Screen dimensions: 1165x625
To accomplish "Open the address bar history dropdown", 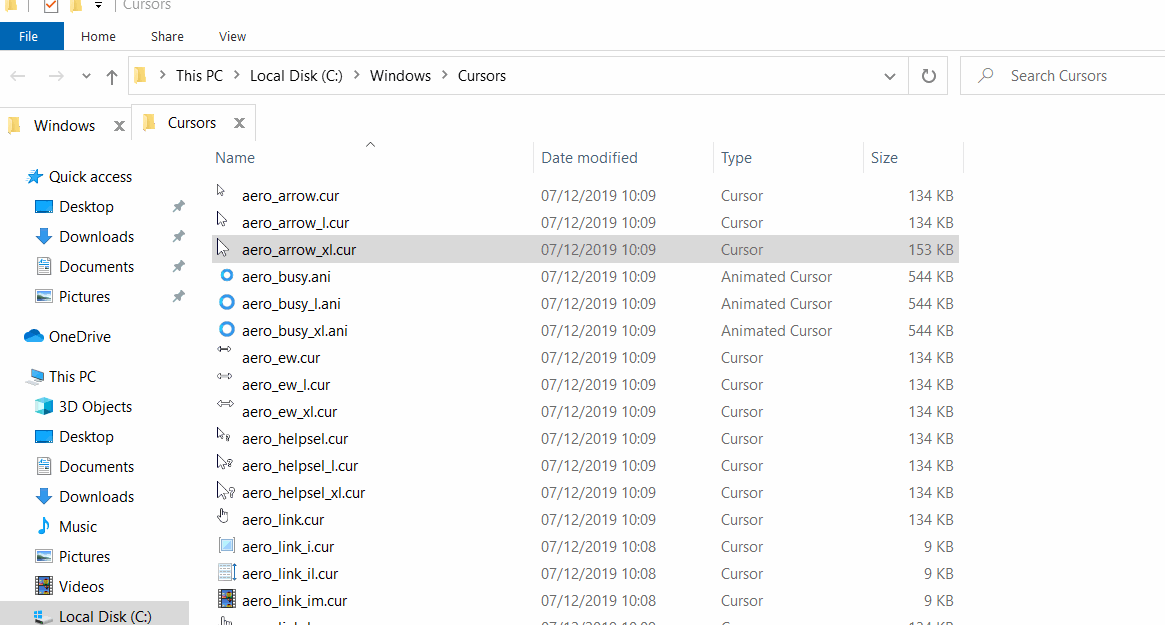I will pos(889,75).
